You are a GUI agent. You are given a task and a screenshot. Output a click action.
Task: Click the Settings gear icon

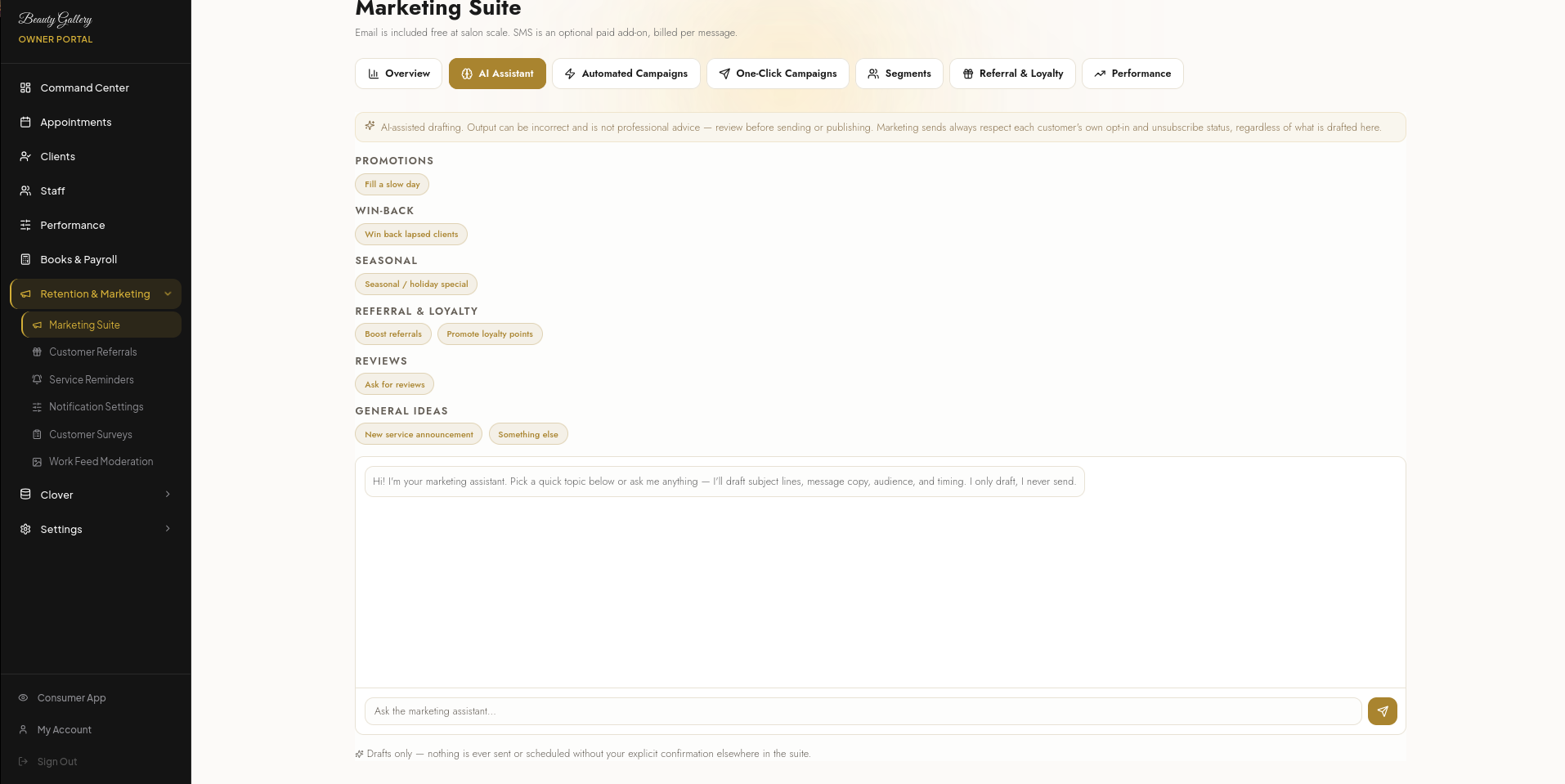point(25,529)
